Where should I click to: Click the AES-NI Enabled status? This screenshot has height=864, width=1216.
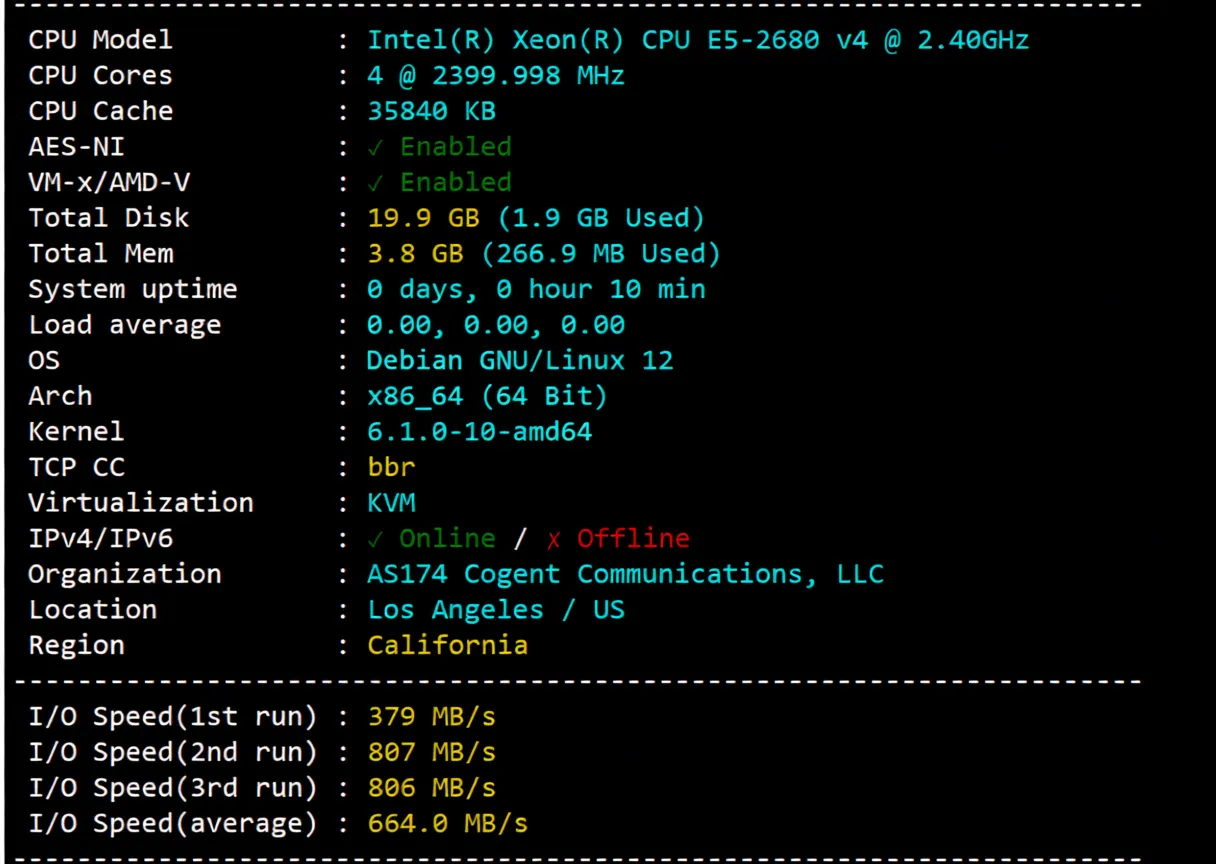[439, 147]
